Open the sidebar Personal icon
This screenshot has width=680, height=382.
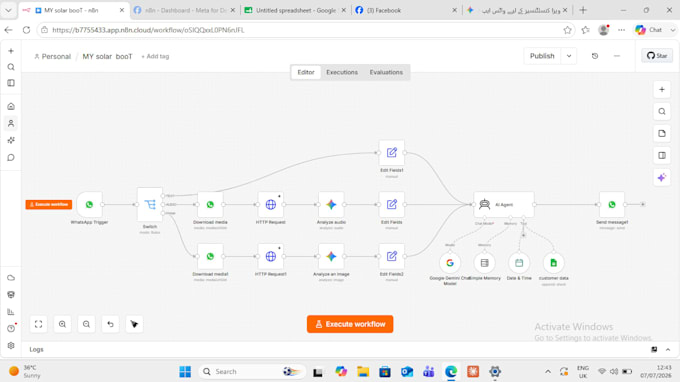click(11, 124)
